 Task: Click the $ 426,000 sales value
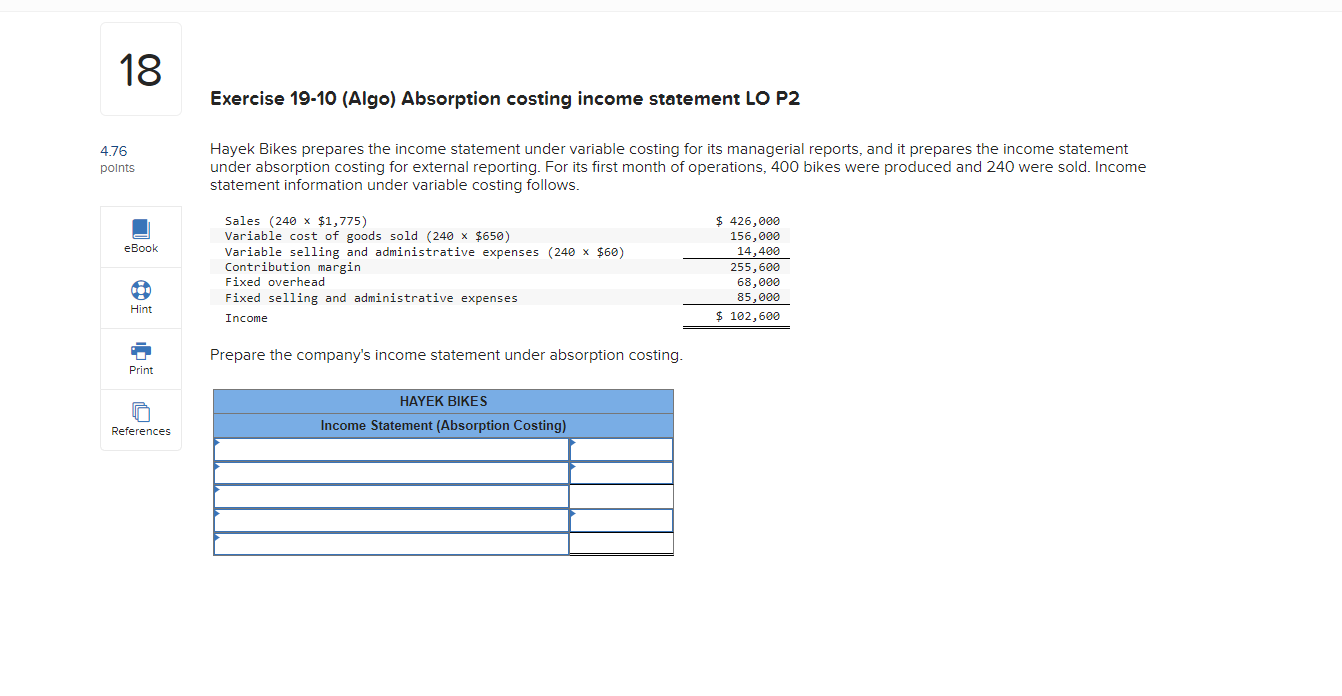click(x=748, y=221)
